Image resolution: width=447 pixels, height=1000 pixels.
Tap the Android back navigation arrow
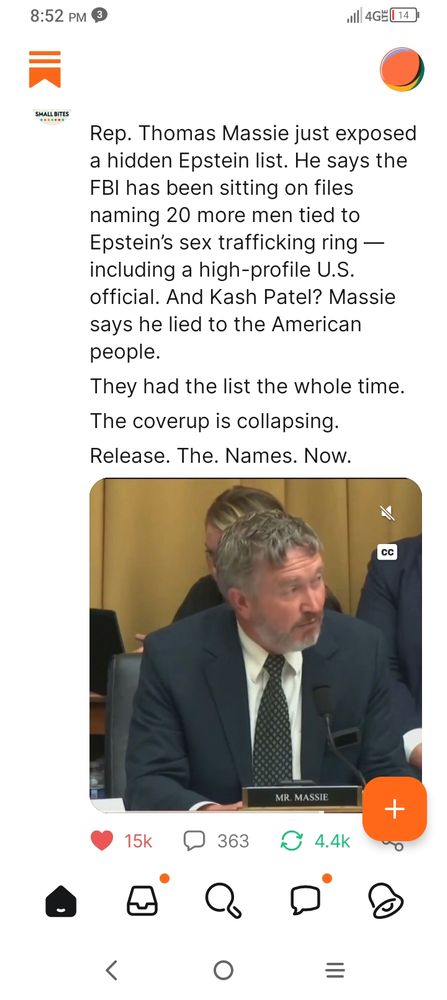[112, 970]
